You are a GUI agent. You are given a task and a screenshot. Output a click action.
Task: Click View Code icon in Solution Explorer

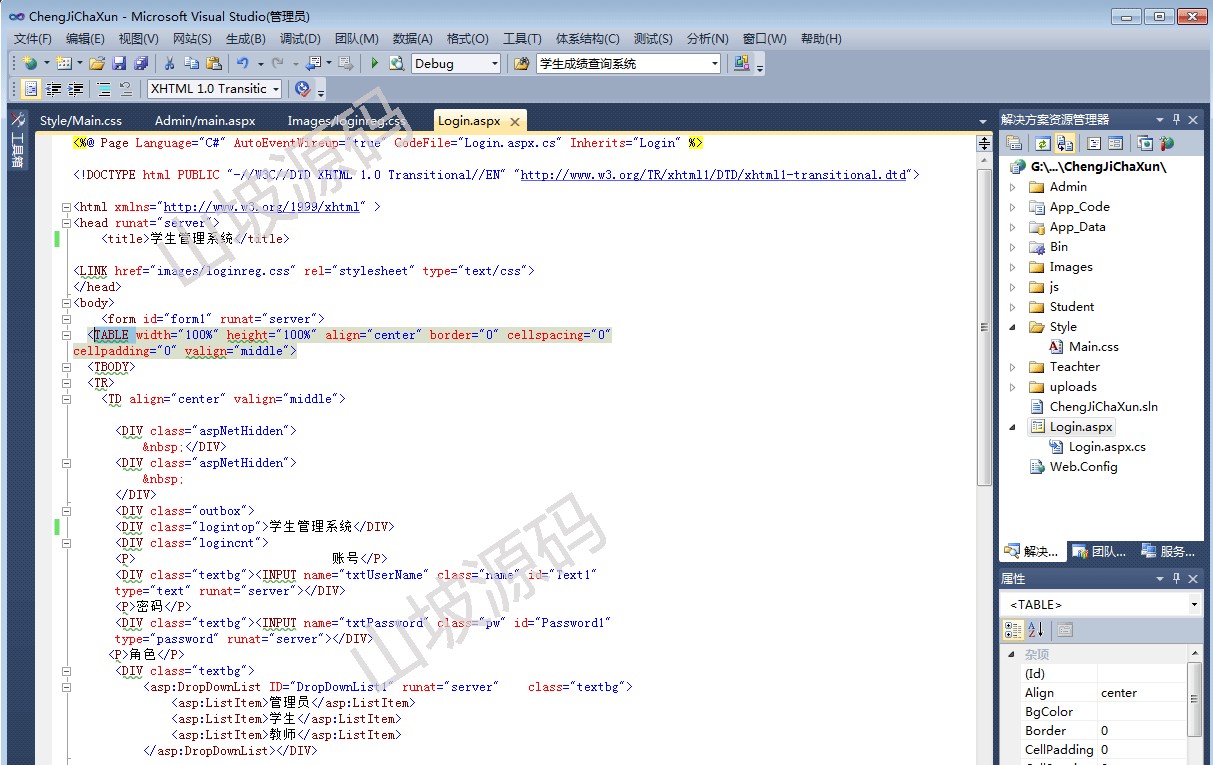1094,144
